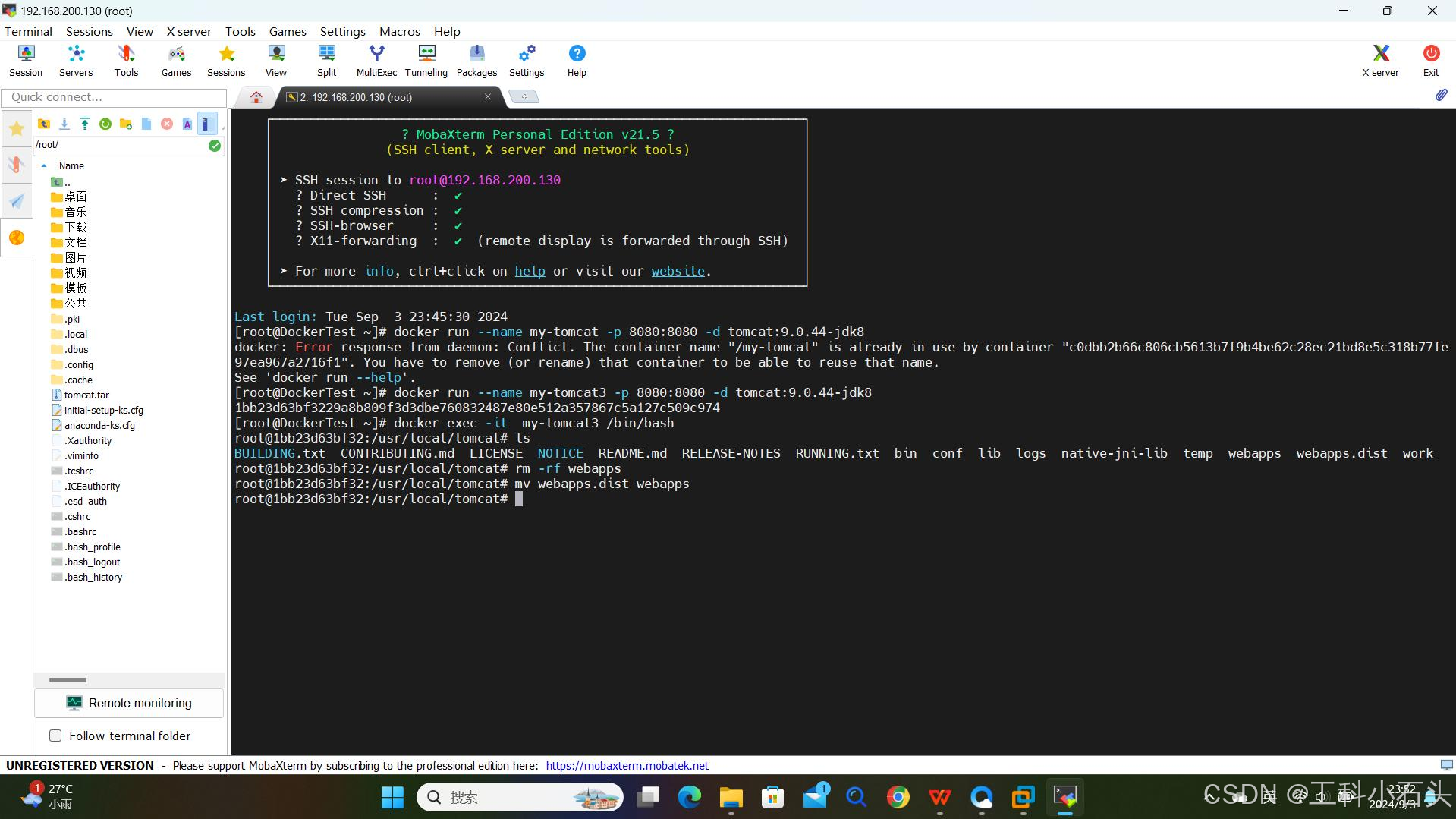Open the Sessions star sidebar tab

17,128
